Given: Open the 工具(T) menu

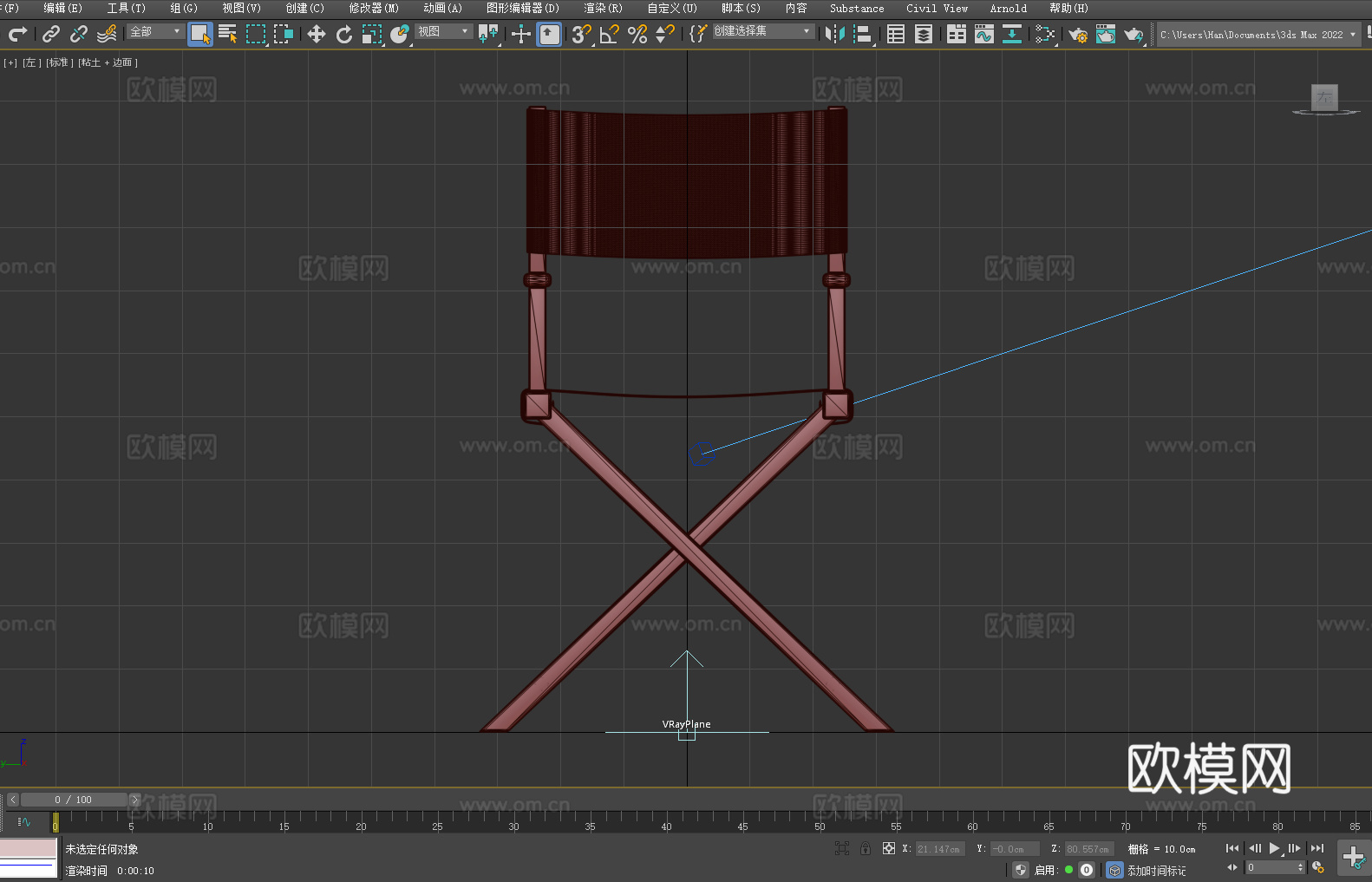Looking at the screenshot, I should (127, 8).
